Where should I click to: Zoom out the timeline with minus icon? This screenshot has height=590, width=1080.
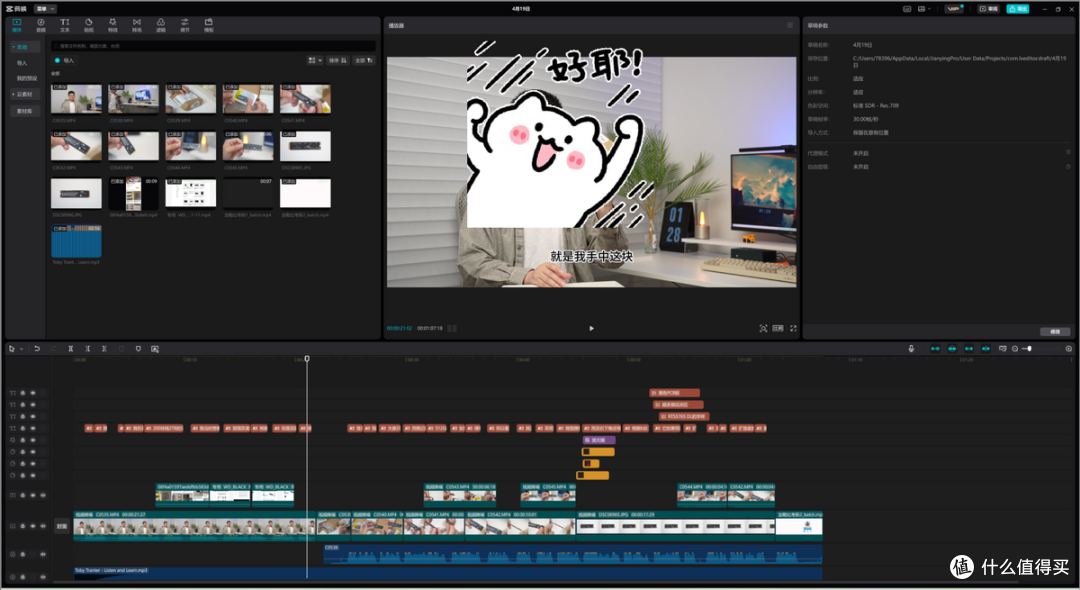click(1015, 349)
